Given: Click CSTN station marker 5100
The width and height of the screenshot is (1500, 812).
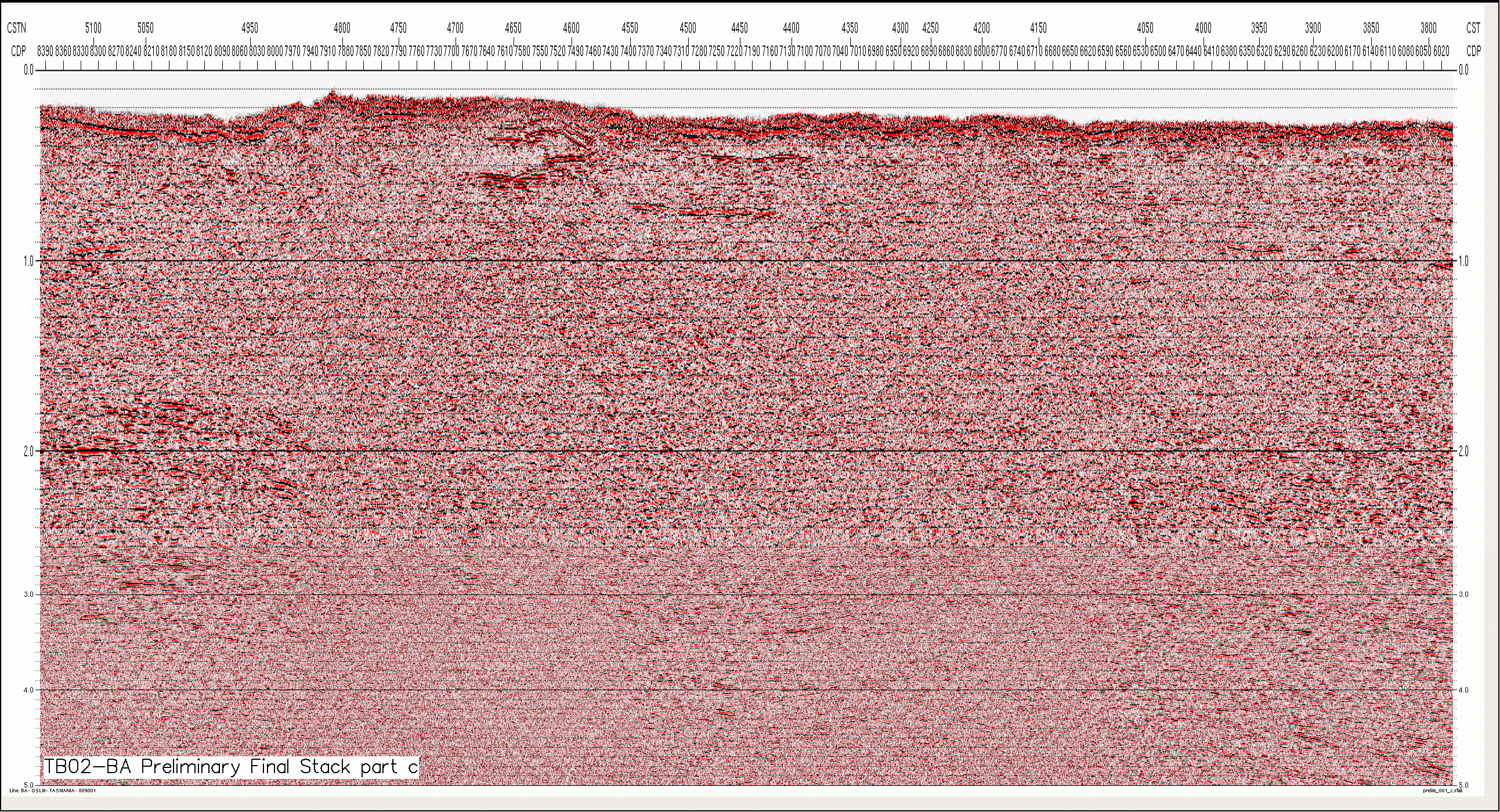Looking at the screenshot, I should coord(93,28).
